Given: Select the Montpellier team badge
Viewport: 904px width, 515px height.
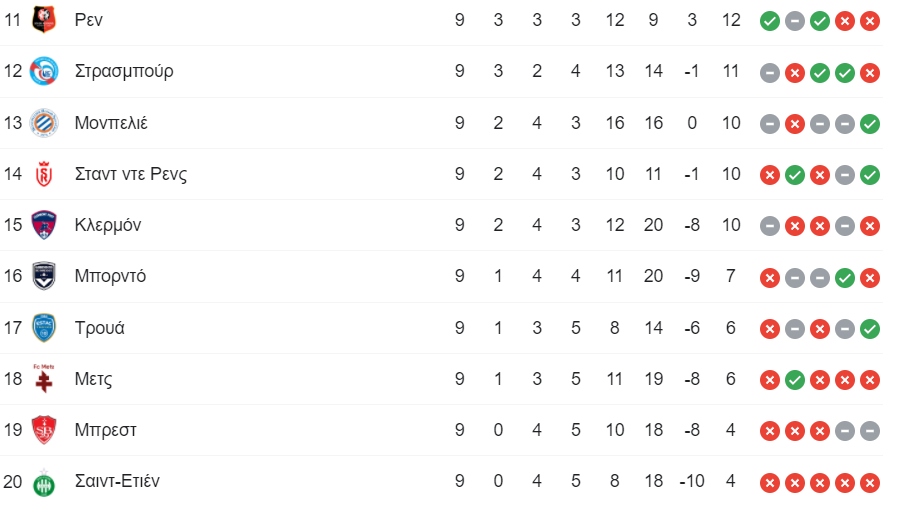Looking at the screenshot, I should [44, 123].
